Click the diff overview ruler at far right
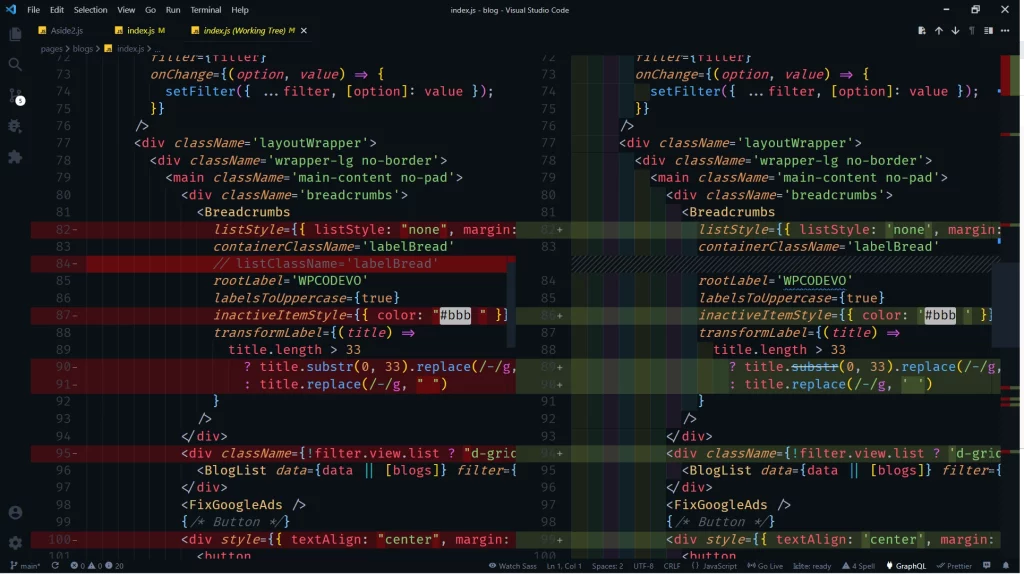The image size is (1024, 574). point(1010,306)
